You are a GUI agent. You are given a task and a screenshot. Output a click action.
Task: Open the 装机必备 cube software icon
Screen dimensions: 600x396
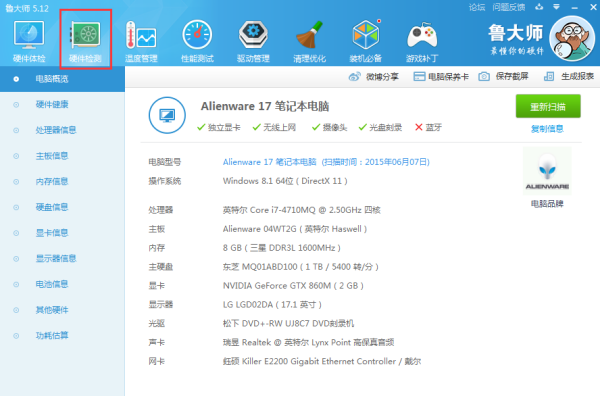pos(366,34)
